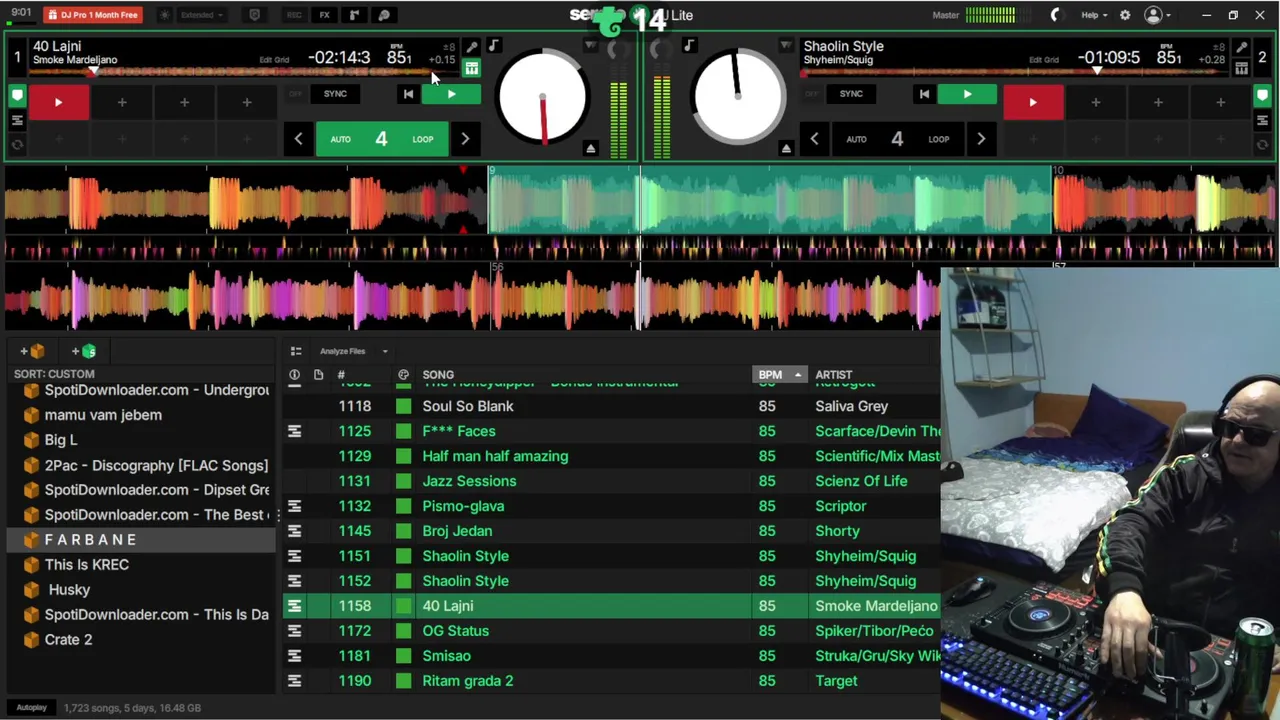
Task: Open the user account menu
Action: [x=1157, y=15]
